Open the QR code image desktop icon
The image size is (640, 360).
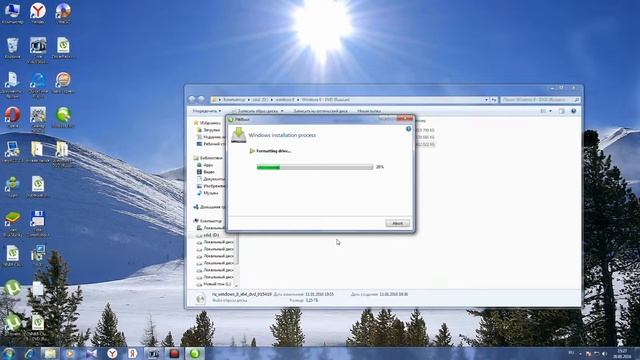point(38,118)
